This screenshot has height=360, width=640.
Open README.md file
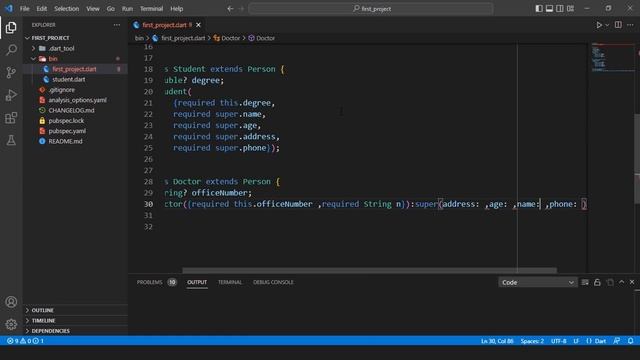point(76,141)
